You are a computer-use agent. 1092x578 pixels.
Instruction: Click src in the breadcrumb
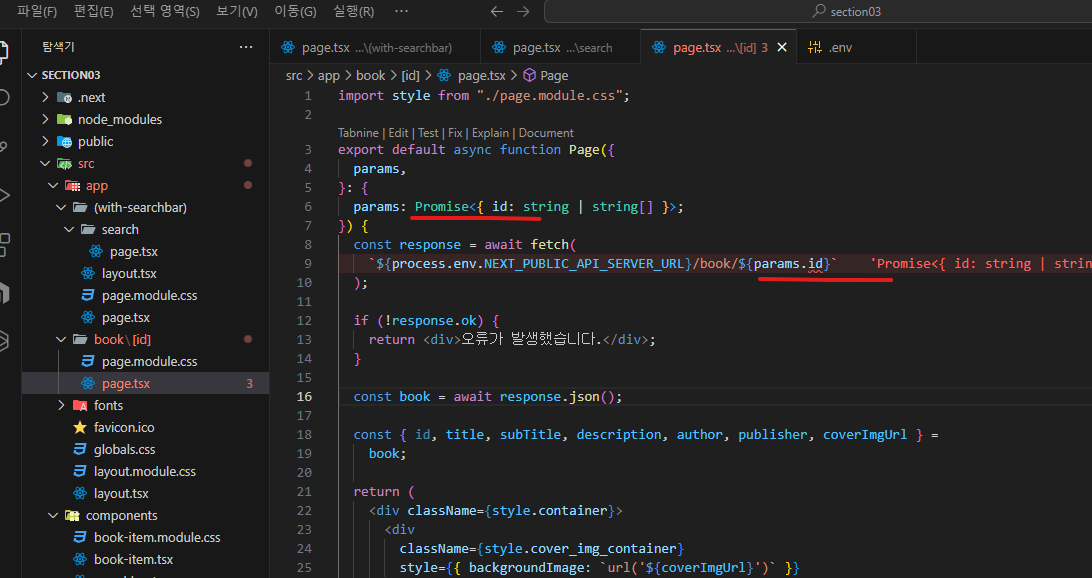click(x=294, y=75)
